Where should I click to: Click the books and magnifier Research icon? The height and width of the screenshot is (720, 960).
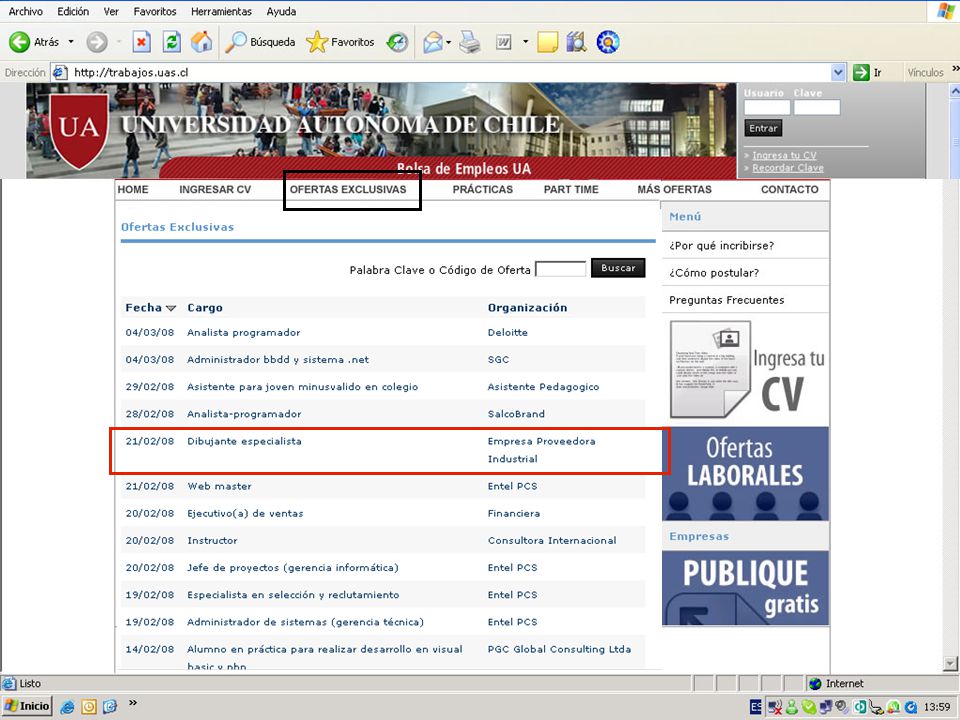click(x=576, y=42)
